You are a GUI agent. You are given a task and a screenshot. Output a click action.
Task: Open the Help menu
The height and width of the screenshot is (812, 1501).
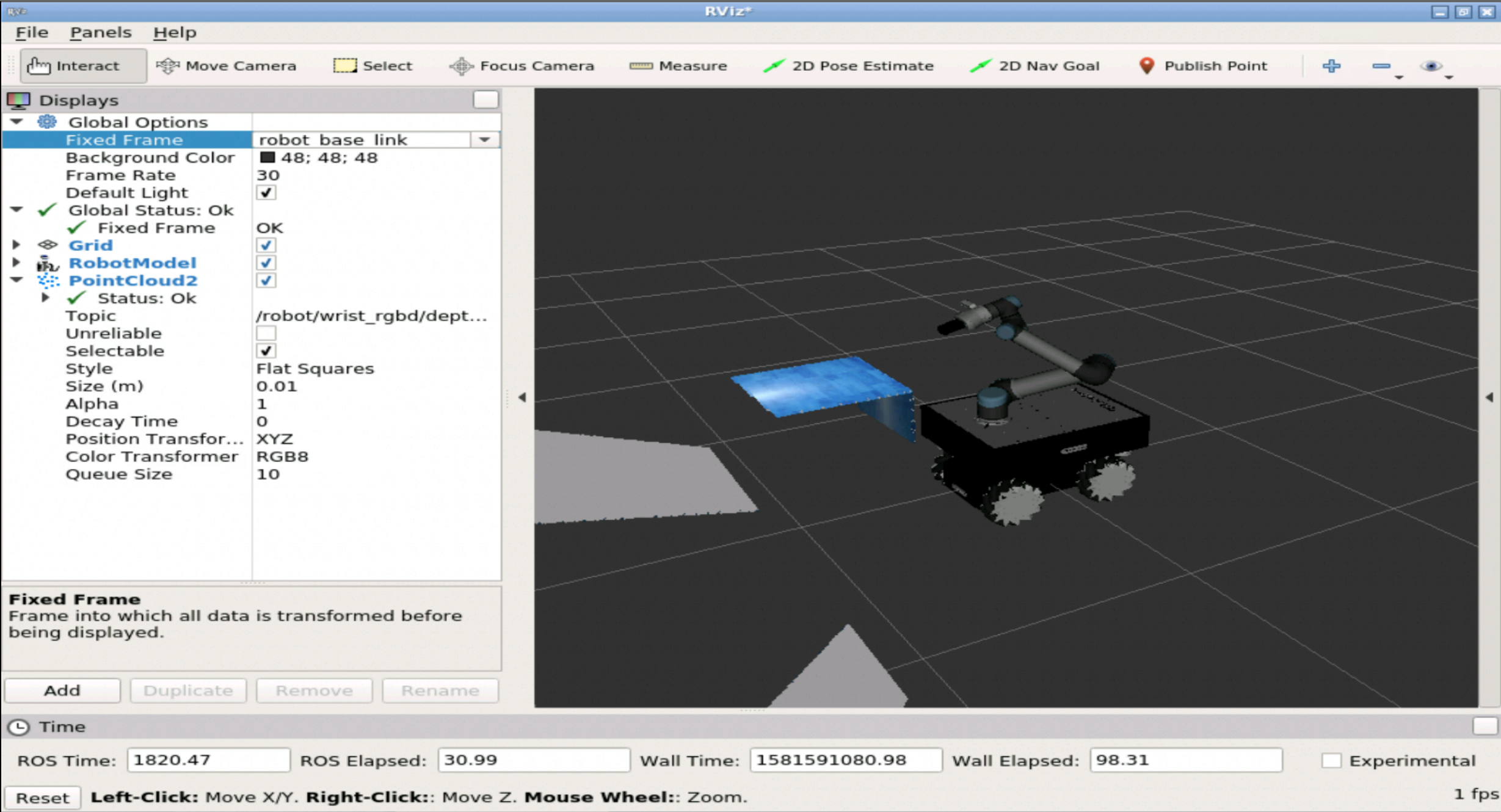pyautogui.click(x=175, y=32)
